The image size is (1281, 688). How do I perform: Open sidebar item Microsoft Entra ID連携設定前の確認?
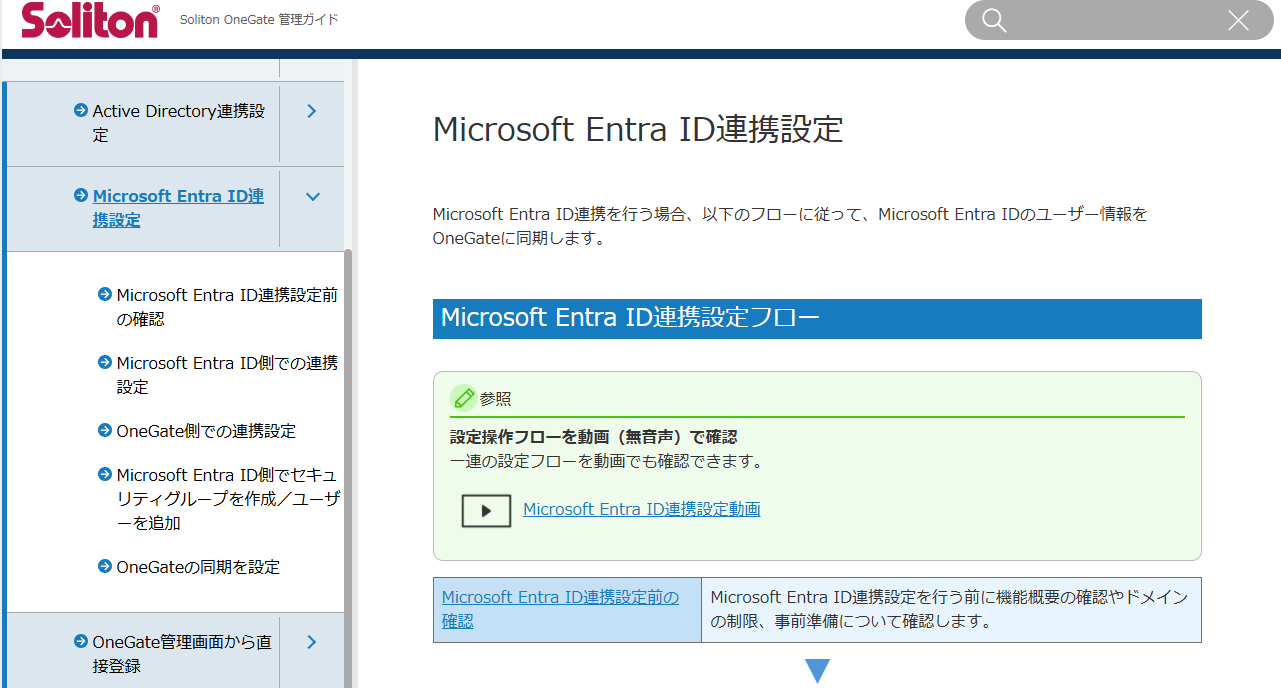coord(227,307)
